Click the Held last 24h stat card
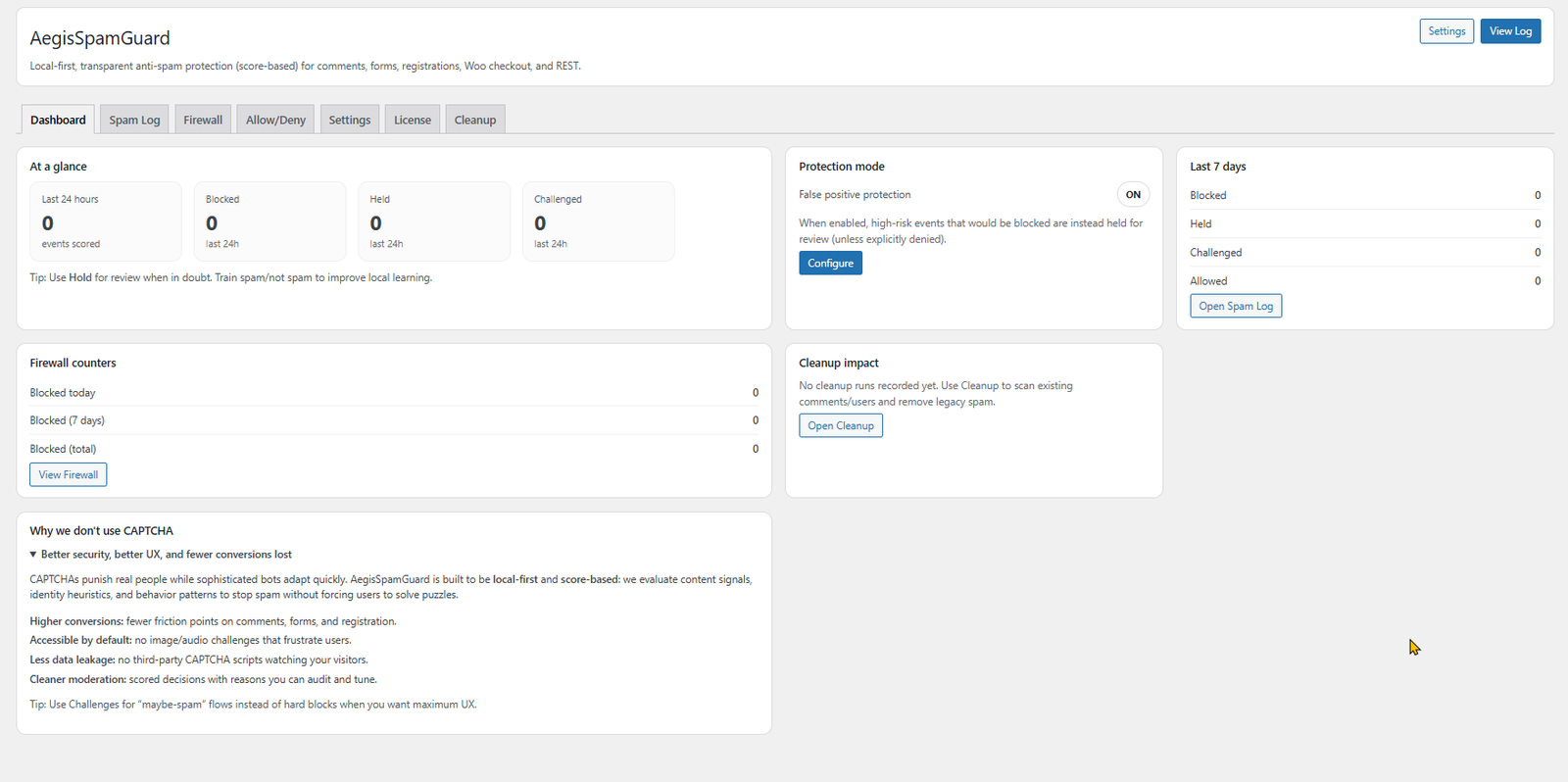 pos(434,221)
